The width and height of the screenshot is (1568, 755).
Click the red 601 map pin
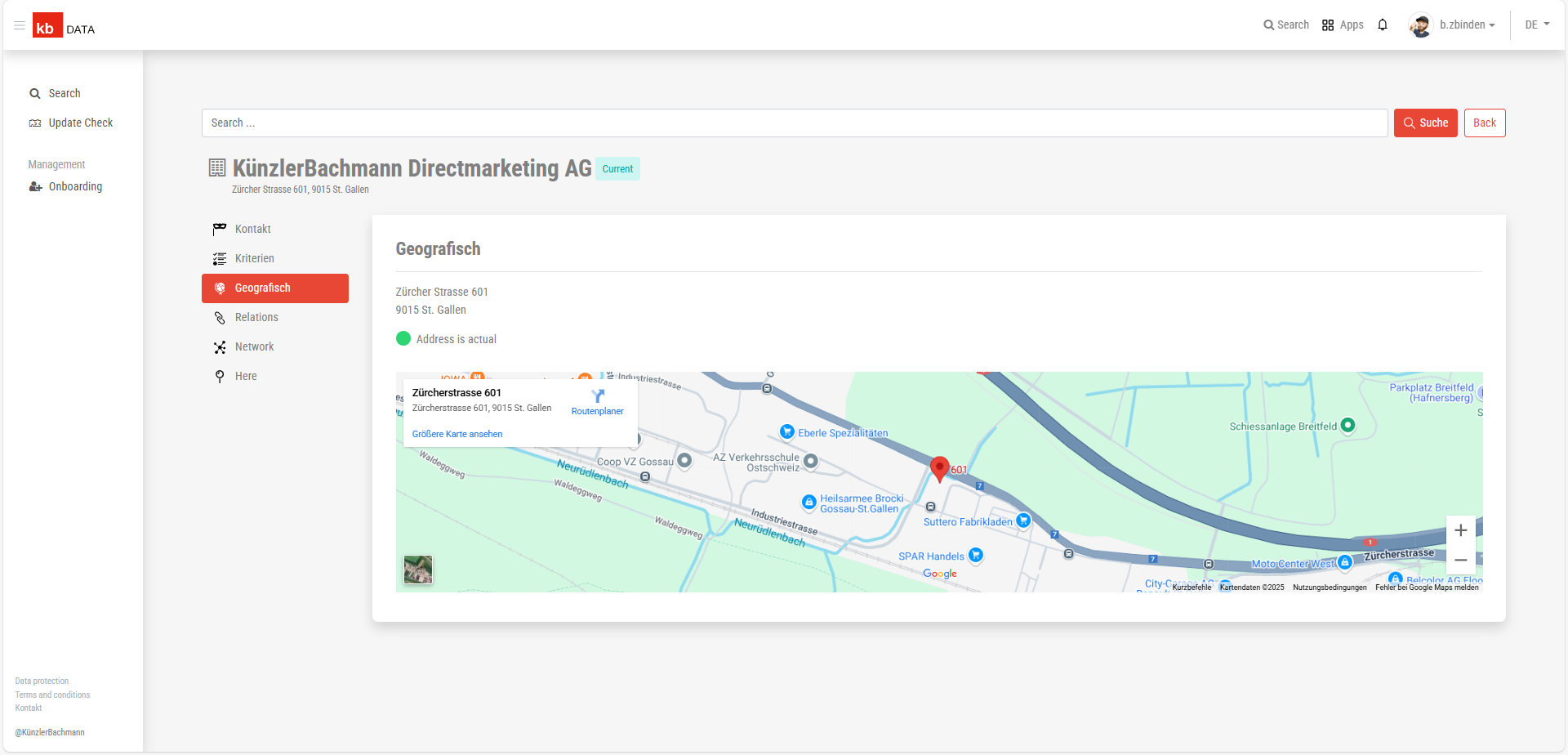[940, 469]
